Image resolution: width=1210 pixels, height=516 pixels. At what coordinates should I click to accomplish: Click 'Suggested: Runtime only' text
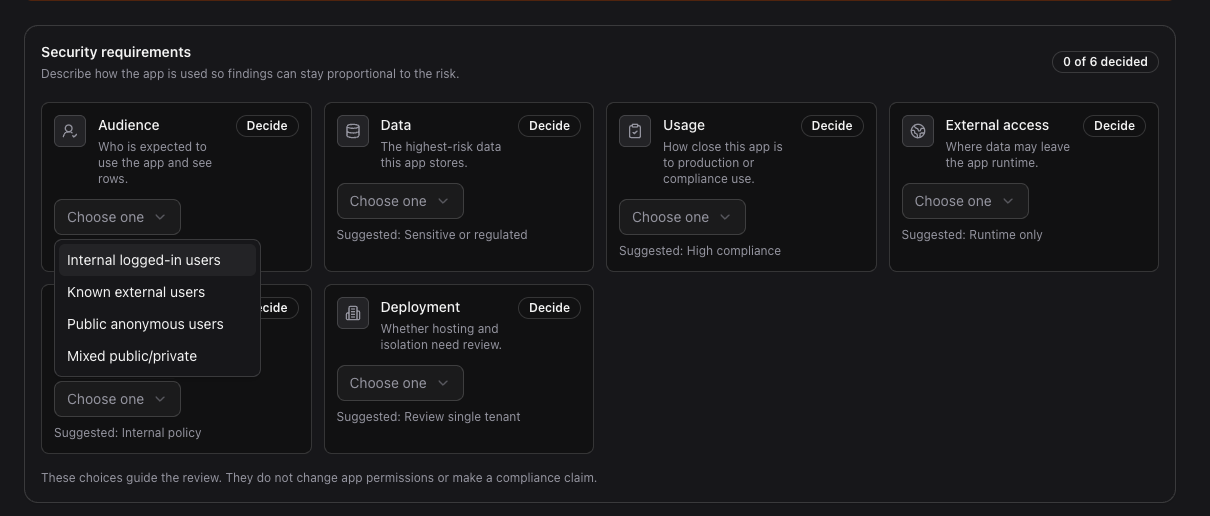point(972,235)
